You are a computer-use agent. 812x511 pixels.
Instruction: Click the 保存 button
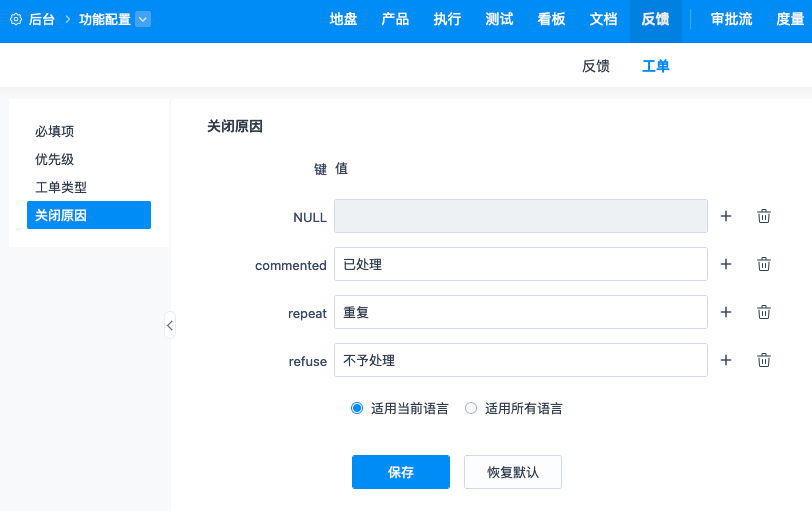(400, 472)
